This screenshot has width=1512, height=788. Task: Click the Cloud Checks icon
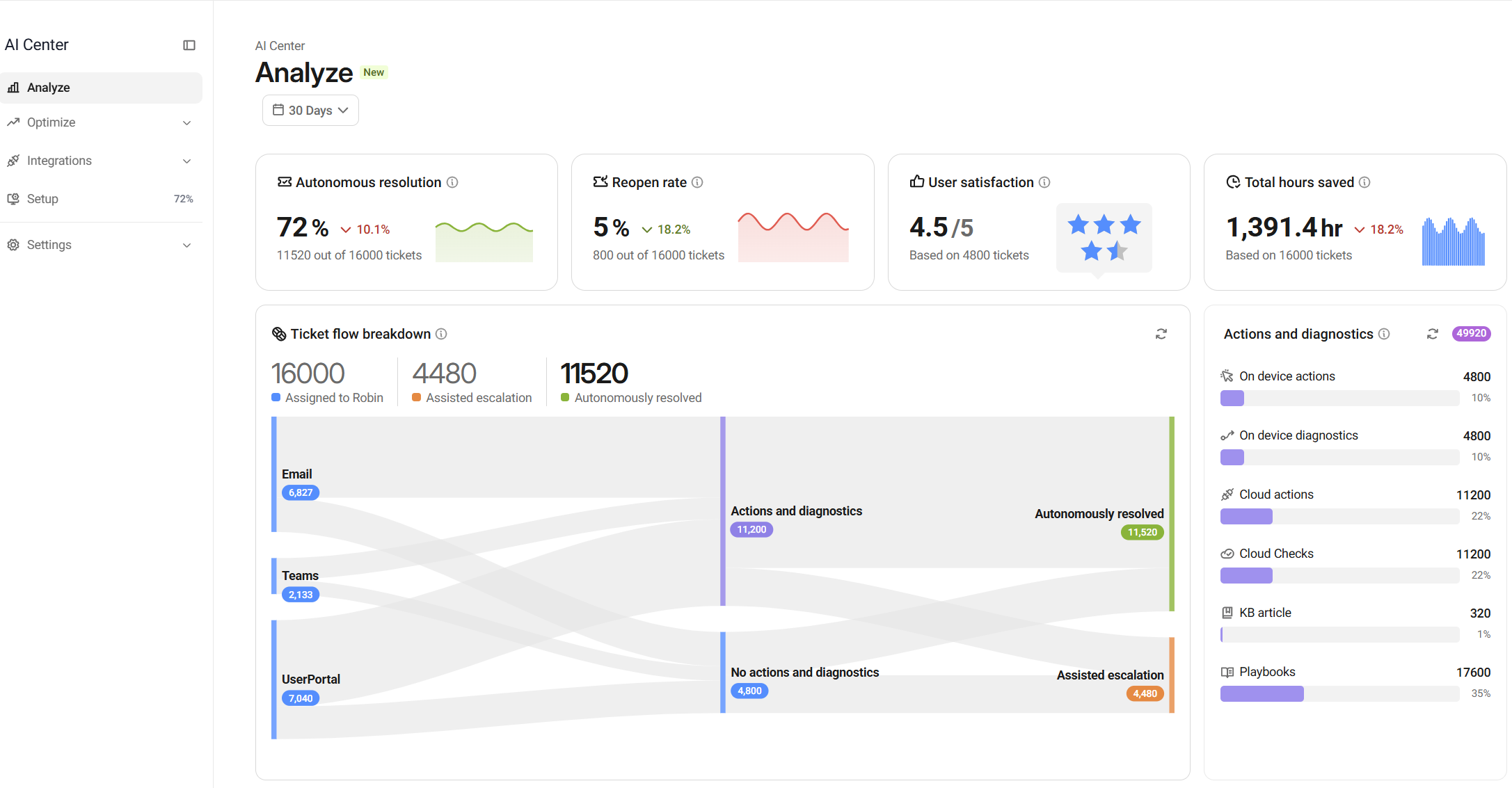(x=1227, y=554)
